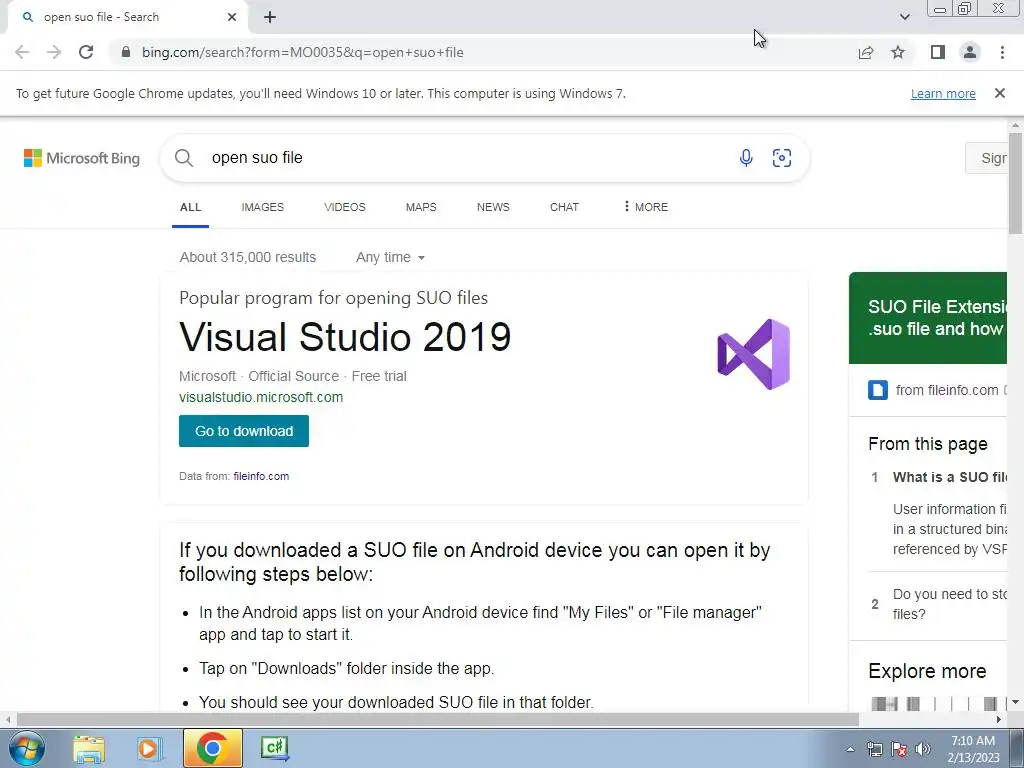1024x768 pixels.
Task: Click 'About 315,000 results' text
Action: point(248,257)
